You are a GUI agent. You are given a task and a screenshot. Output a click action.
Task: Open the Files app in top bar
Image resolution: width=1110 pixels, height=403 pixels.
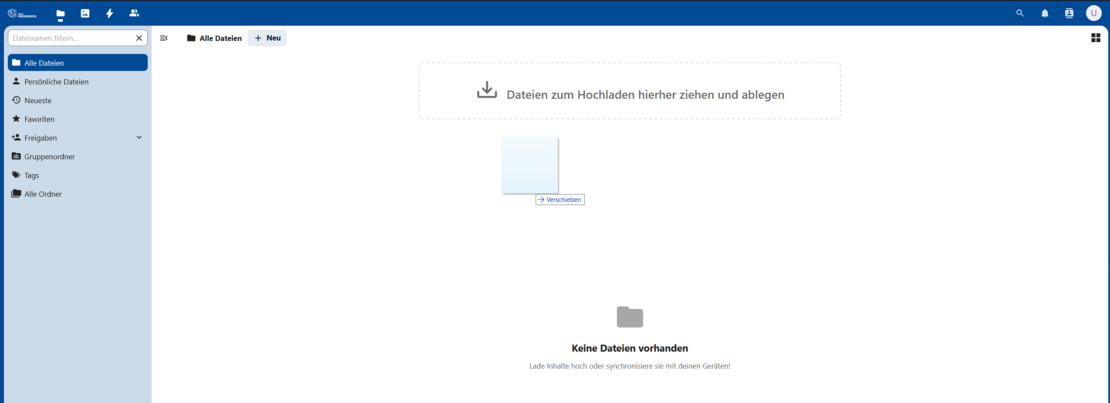[60, 13]
